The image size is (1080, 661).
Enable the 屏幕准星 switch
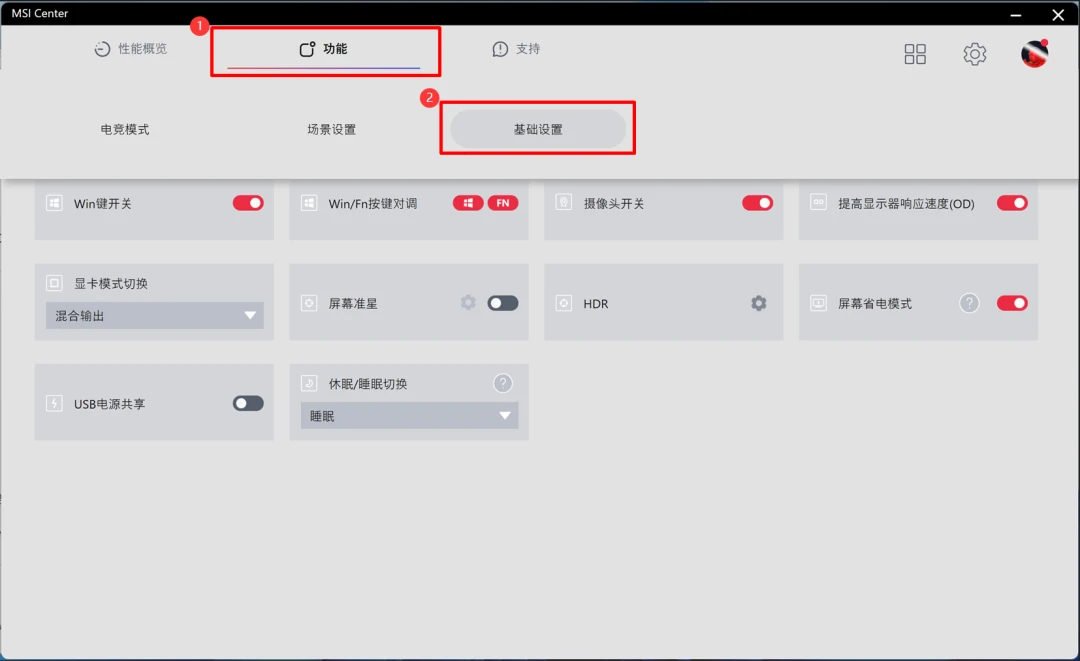click(503, 303)
